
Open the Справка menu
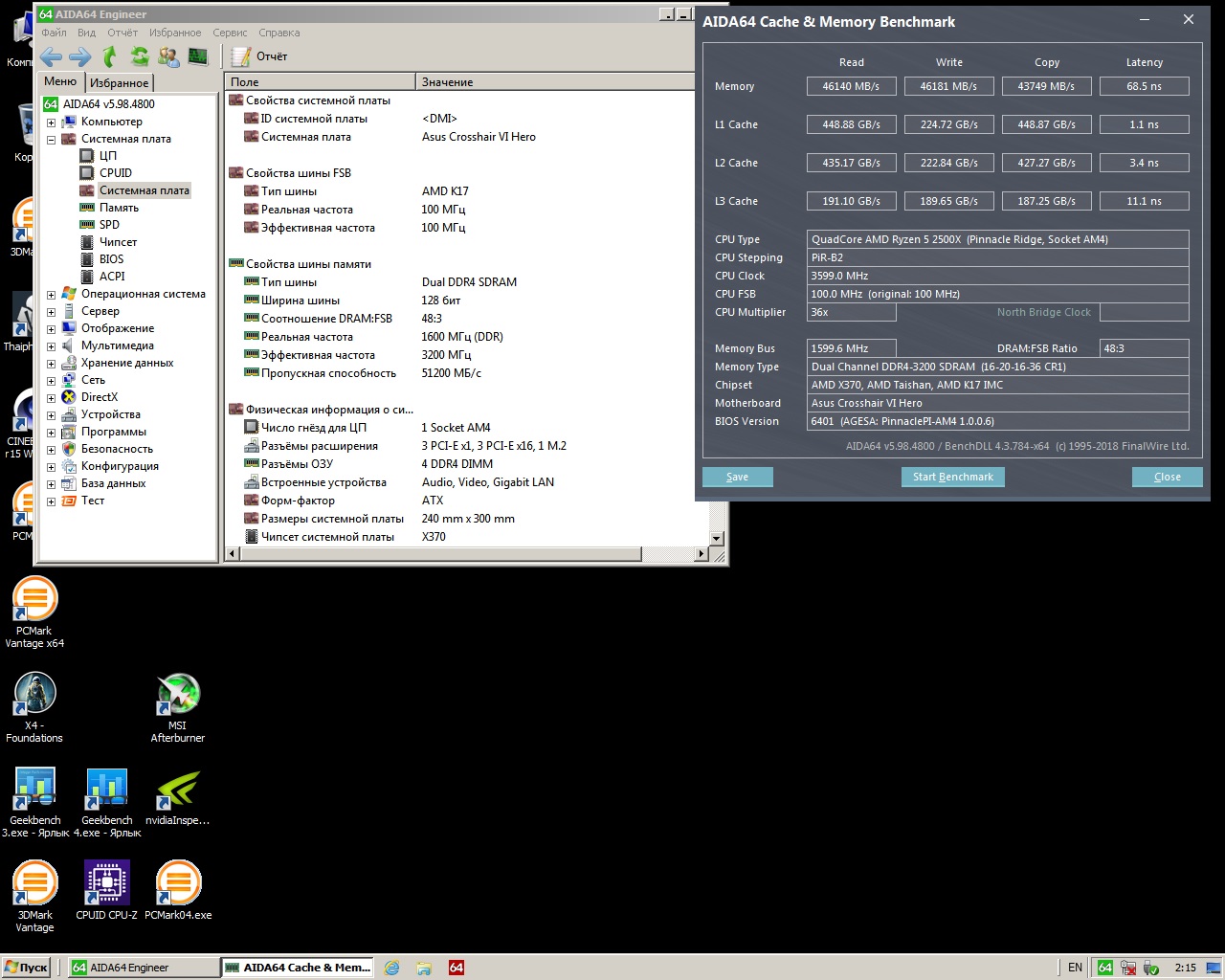(x=279, y=33)
